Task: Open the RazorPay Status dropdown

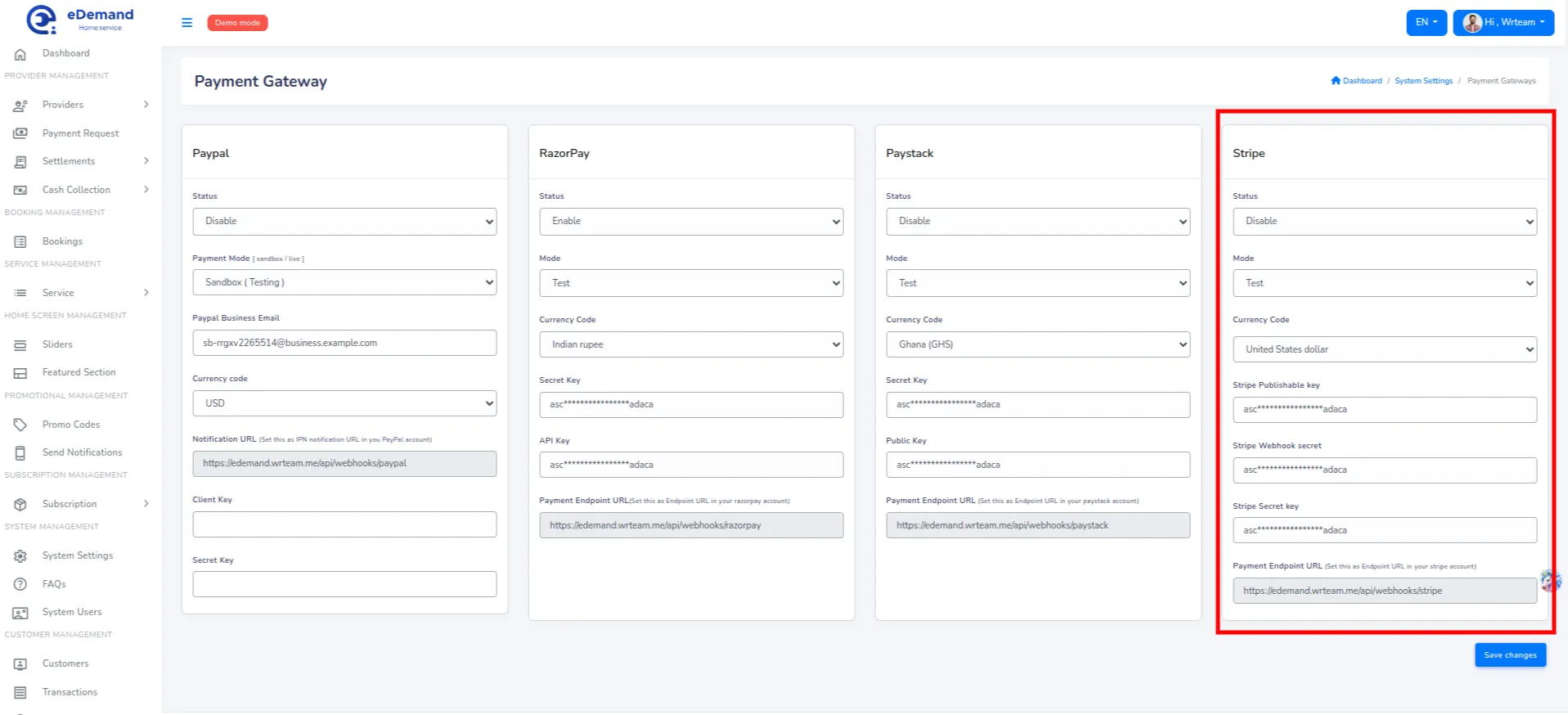Action: pyautogui.click(x=691, y=221)
